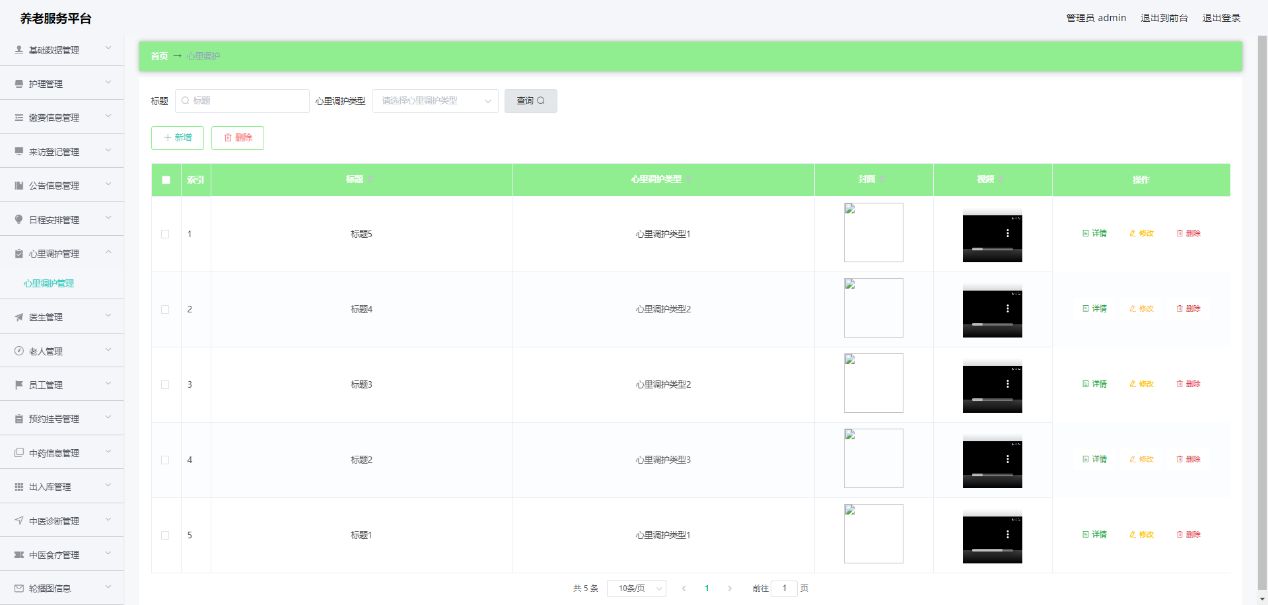
Task: Expand 老人管理 using its chevron
Action: point(108,351)
